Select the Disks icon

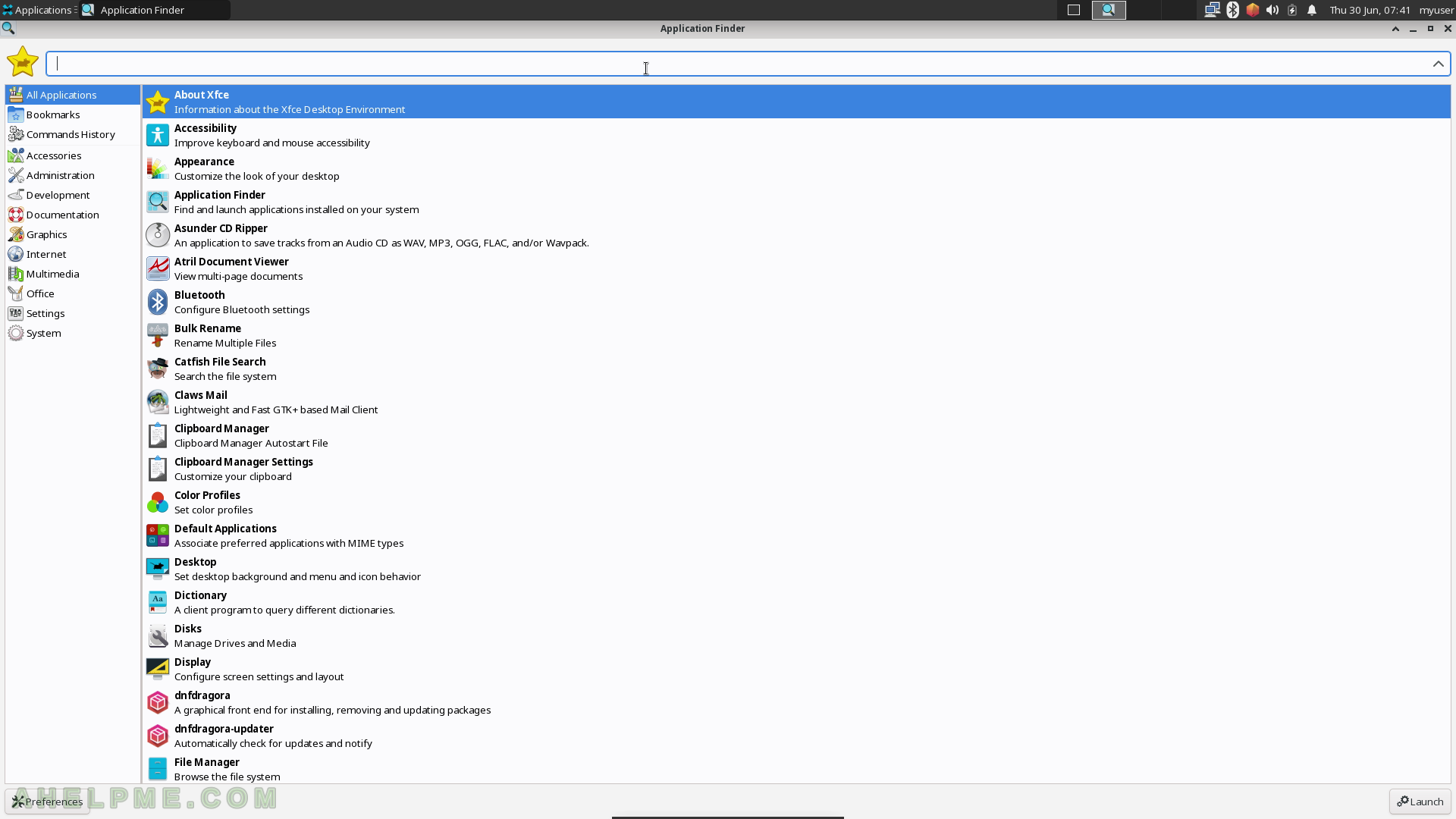[x=158, y=635]
